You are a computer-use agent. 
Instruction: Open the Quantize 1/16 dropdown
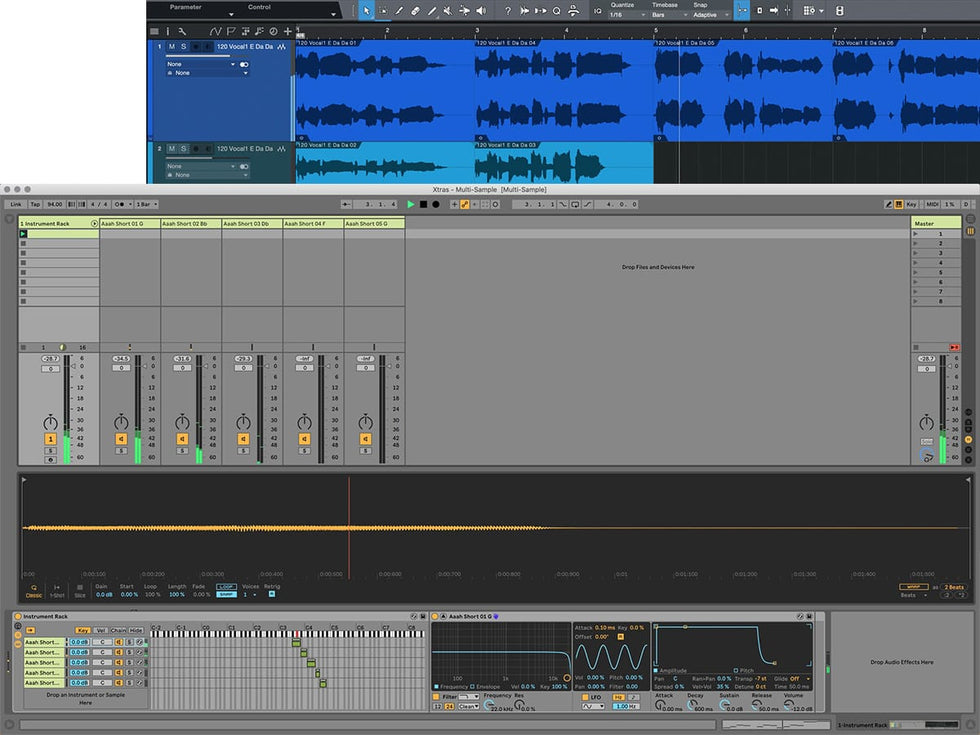628,16
